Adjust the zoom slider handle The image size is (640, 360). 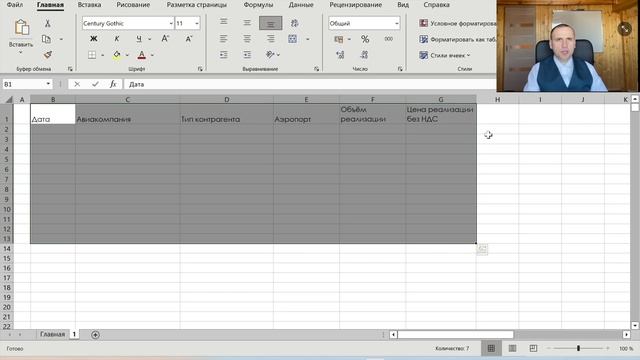[578, 348]
